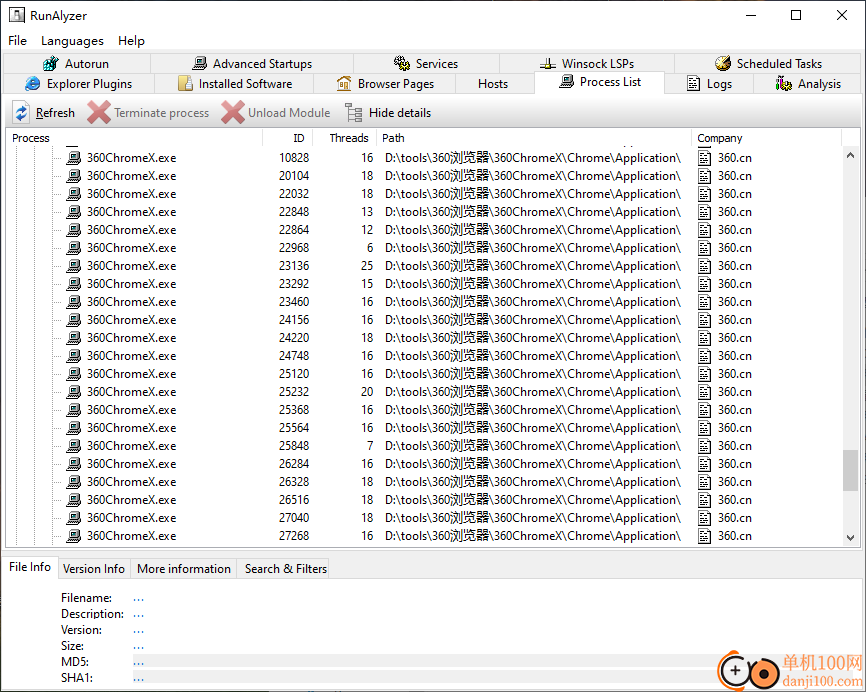Select 360ChromeX.exe process with ID 22848

point(132,212)
